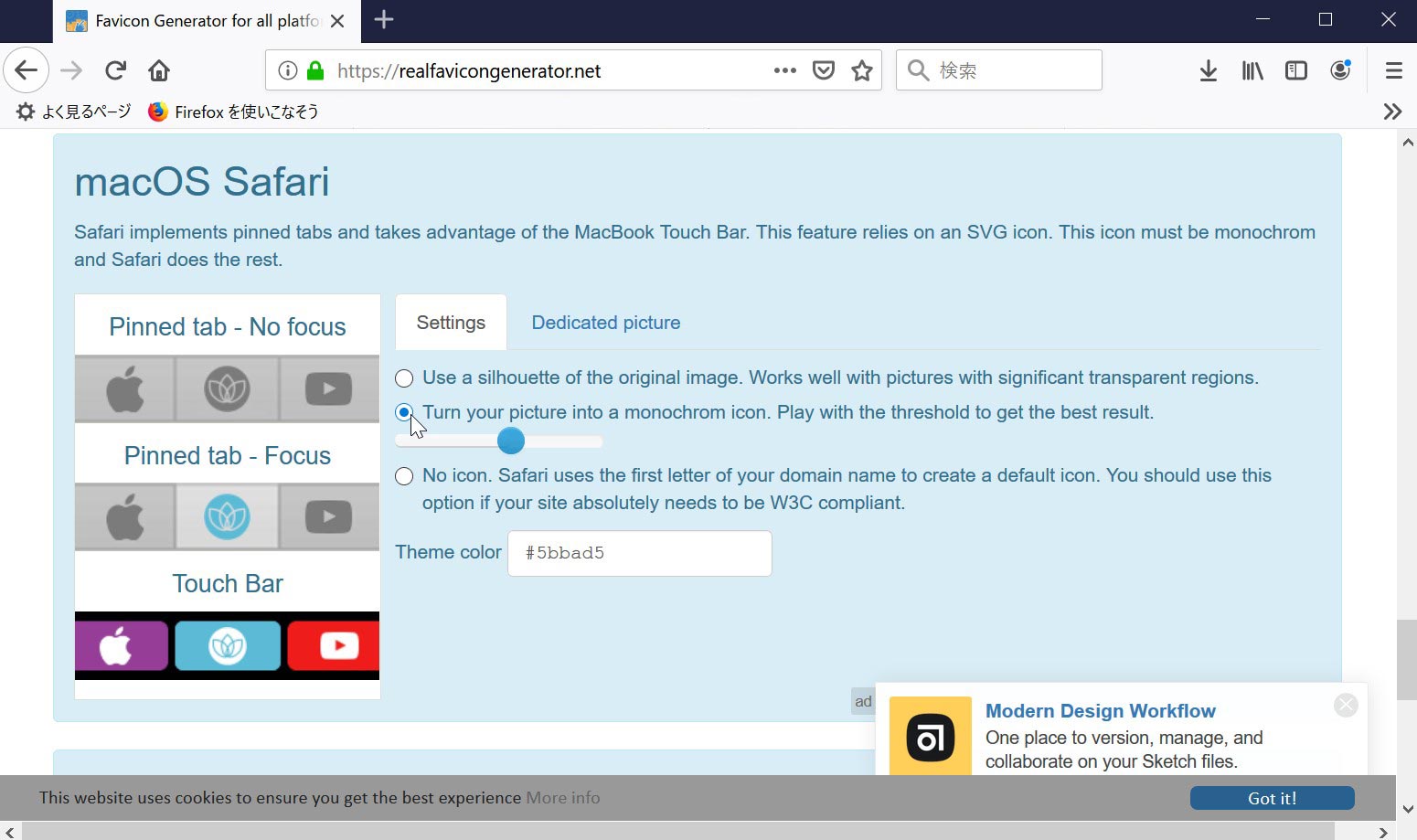Switch to the Dedicated picture tab
1417x840 pixels.
[606, 323]
